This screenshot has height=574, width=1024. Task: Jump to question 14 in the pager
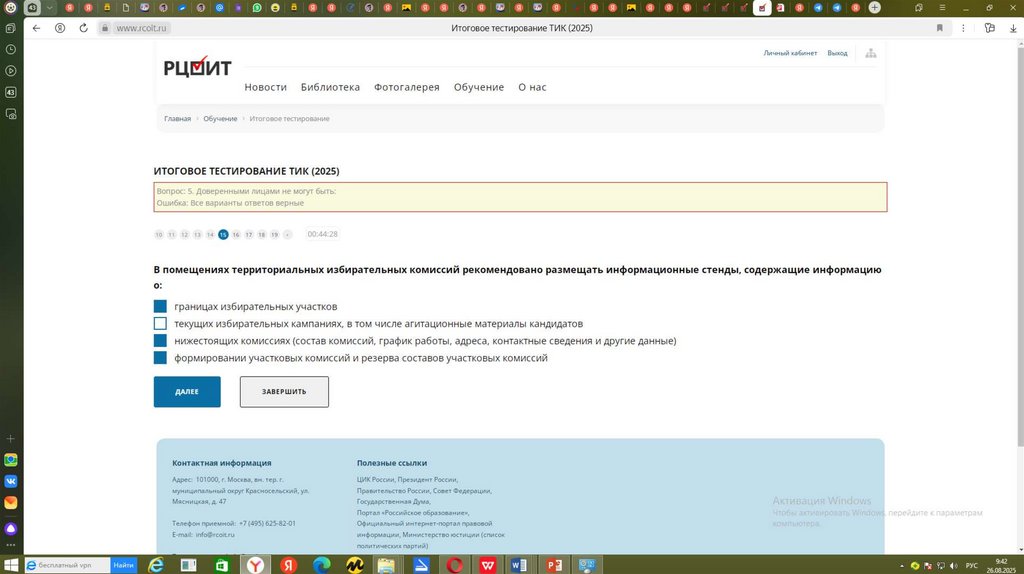tap(210, 234)
